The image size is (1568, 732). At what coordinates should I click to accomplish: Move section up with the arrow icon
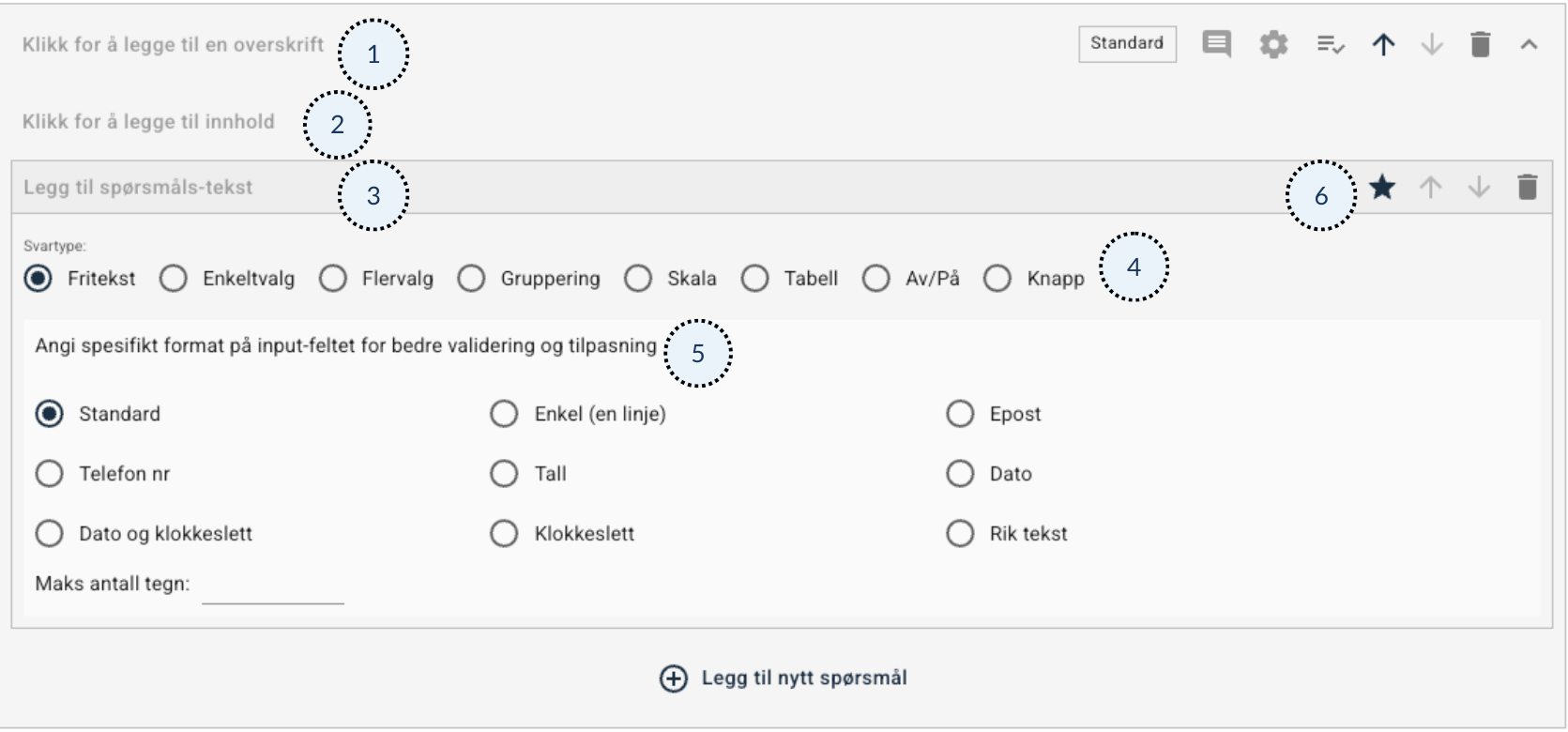pyautogui.click(x=1383, y=44)
